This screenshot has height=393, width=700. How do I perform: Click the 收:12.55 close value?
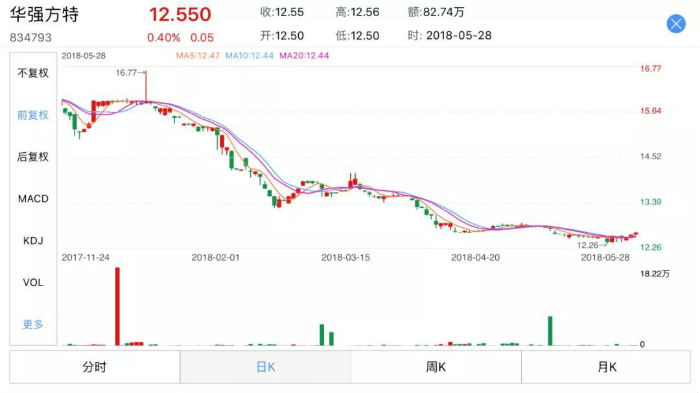tap(282, 12)
